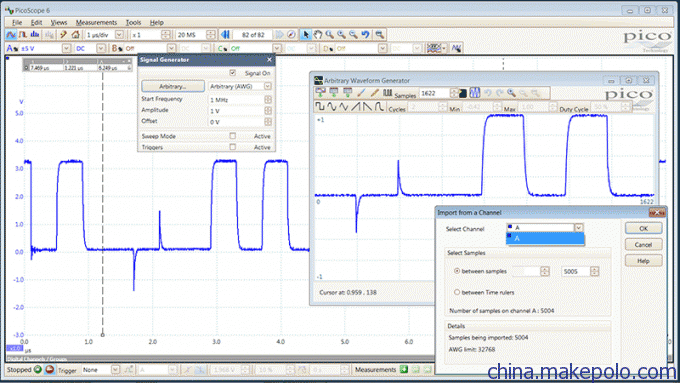This screenshot has height=383, width=680.
Task: Open the Trigger mode None dropdown
Action: click(101, 370)
